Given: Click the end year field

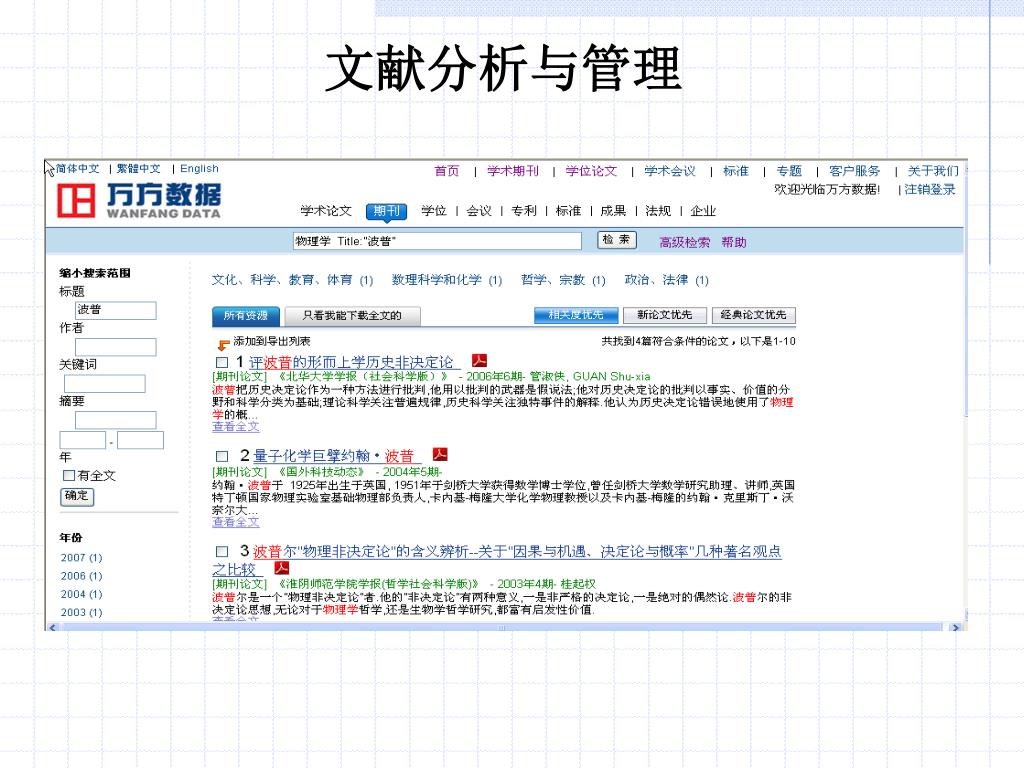Looking at the screenshot, I should 140,440.
